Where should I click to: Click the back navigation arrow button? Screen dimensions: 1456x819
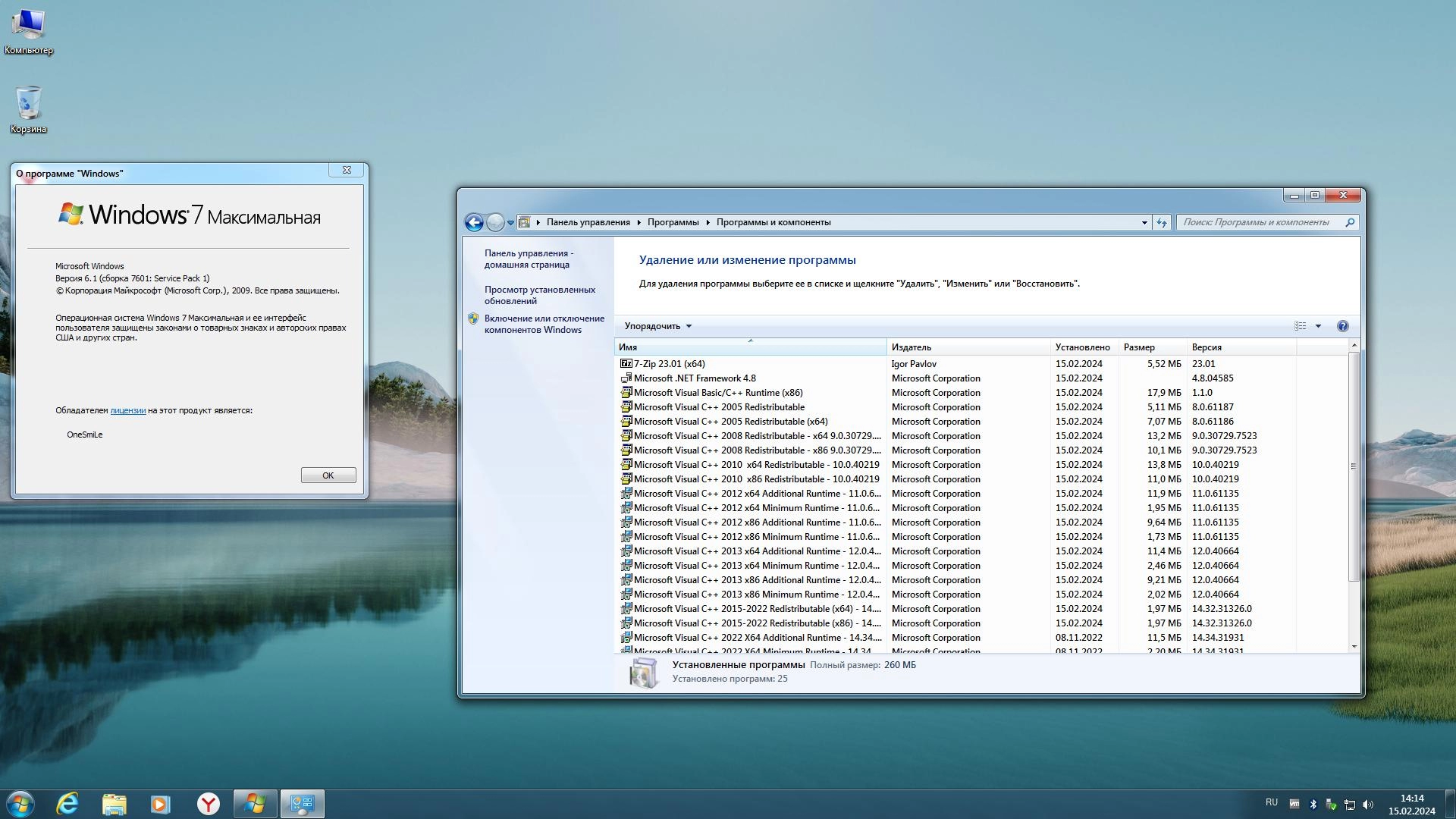pos(474,222)
